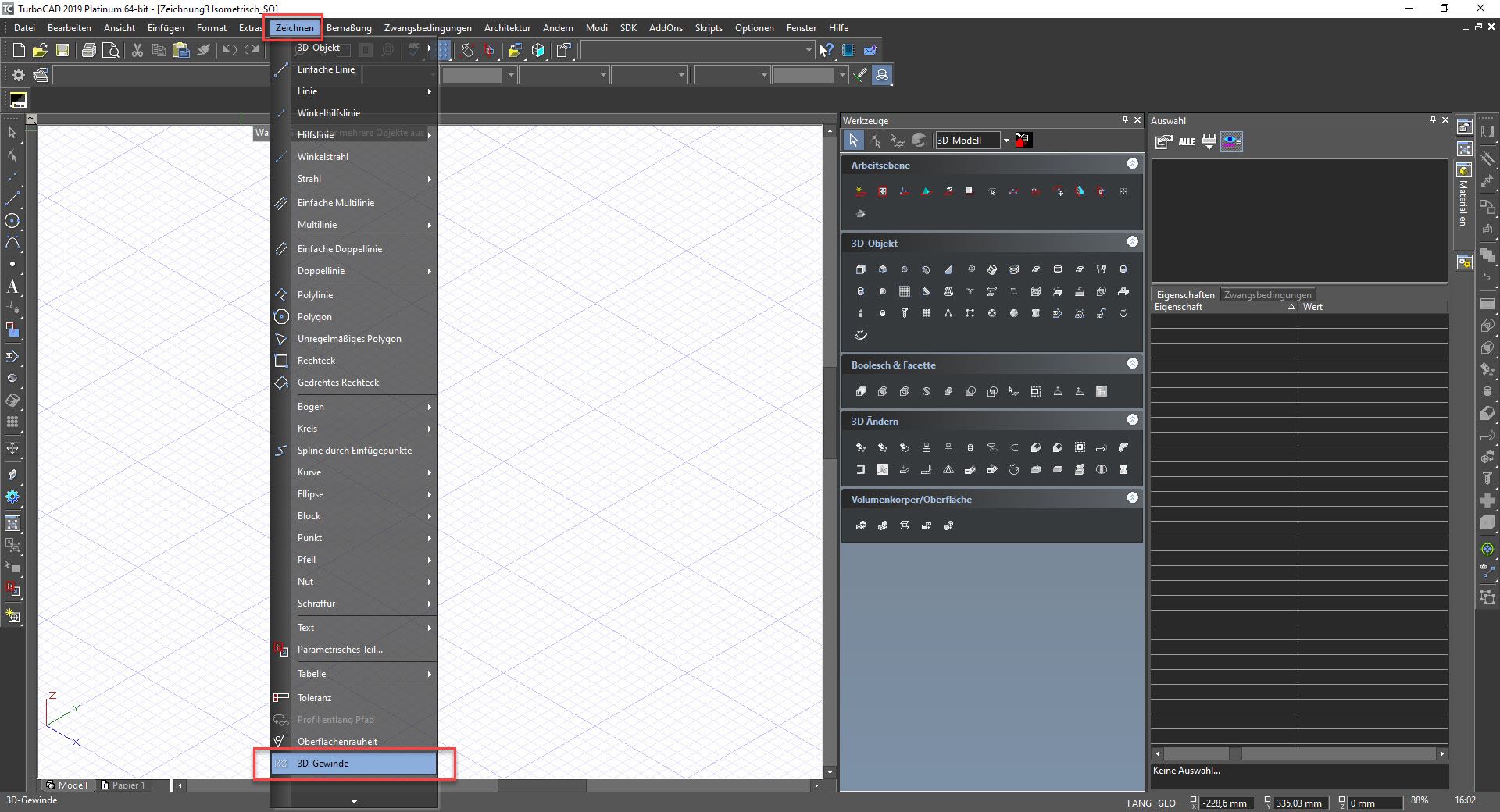Screen dimensions: 1500x812
Task: Toggle GEO mode in the status bar
Action: [x=1166, y=803]
